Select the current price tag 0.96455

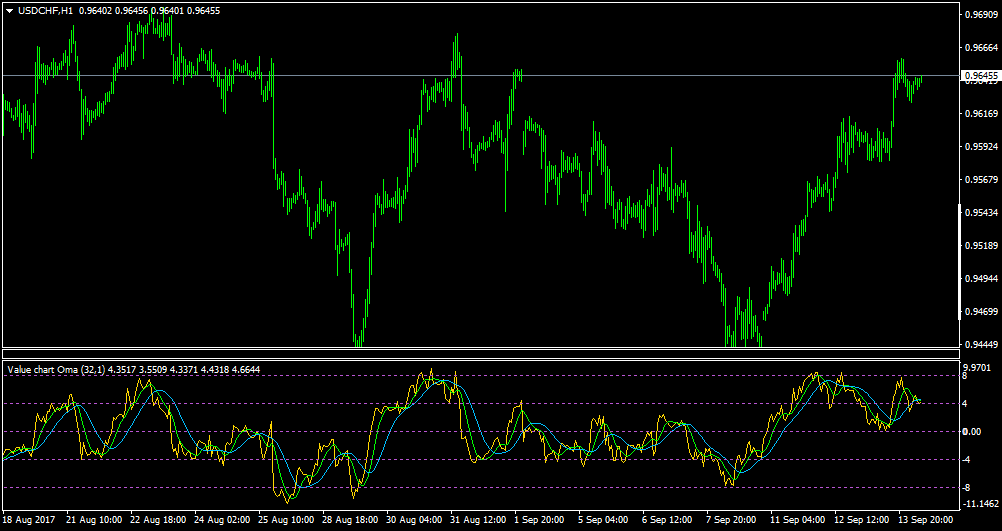point(981,75)
